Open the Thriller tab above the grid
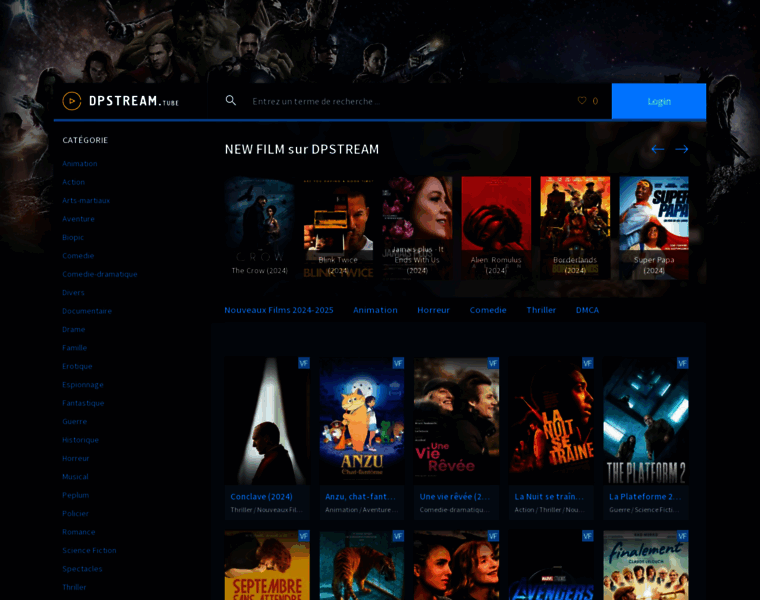The image size is (760, 600). [x=541, y=310]
